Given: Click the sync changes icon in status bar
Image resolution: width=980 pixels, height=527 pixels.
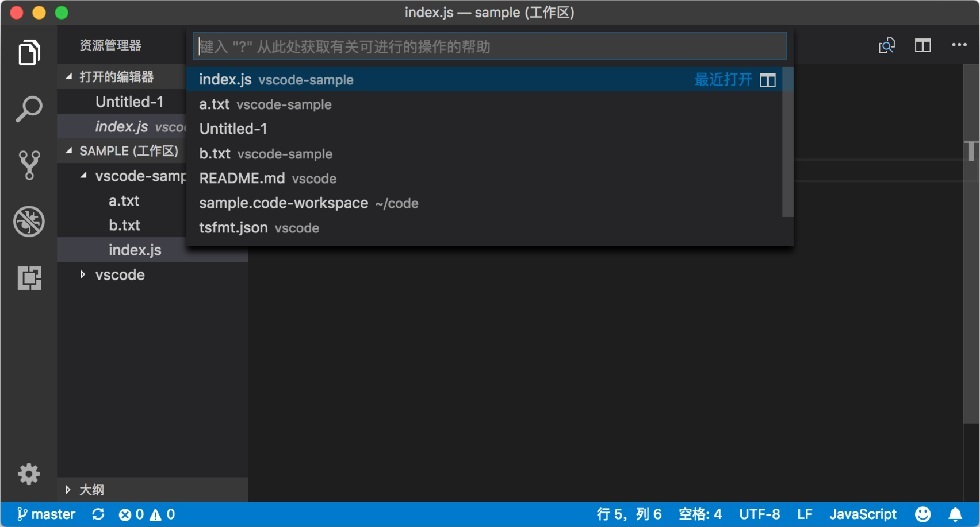Looking at the screenshot, I should (x=98, y=514).
